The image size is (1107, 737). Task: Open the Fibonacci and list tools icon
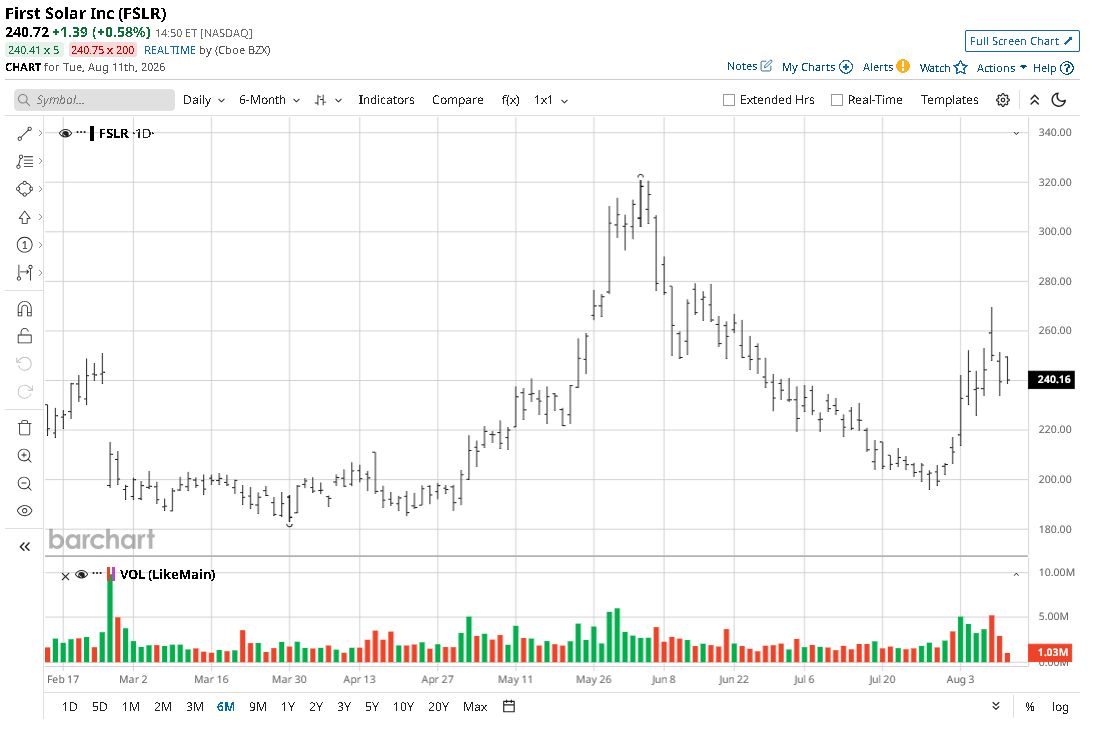coord(25,161)
